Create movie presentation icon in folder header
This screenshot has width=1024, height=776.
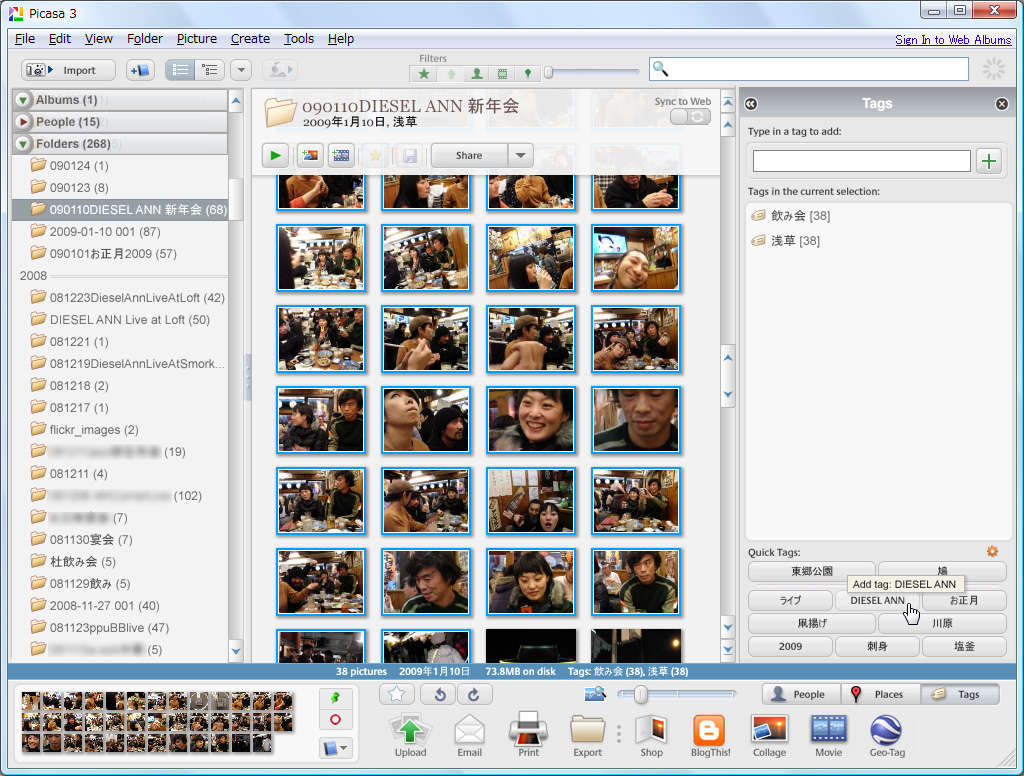[x=341, y=155]
